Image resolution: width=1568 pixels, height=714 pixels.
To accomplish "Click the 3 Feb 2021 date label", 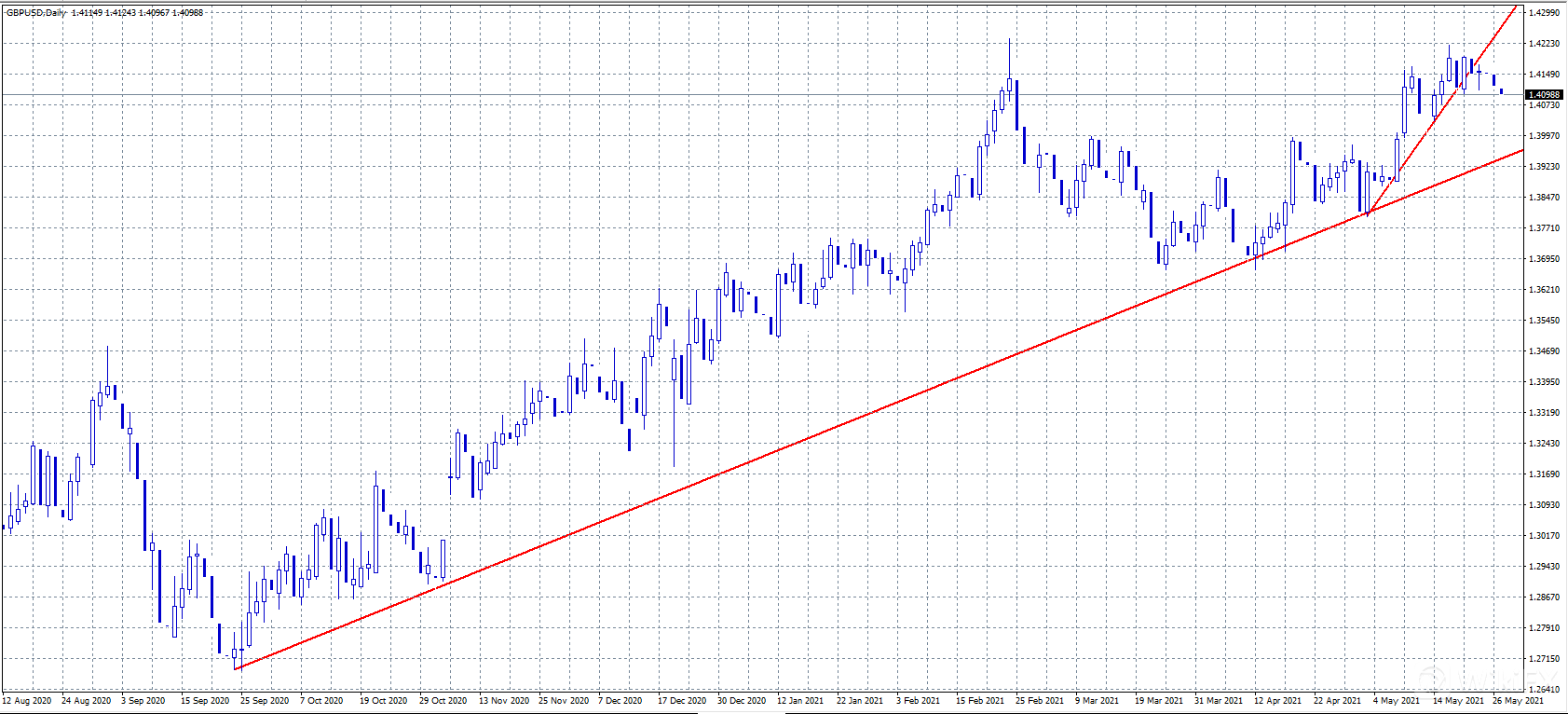I will click(919, 700).
